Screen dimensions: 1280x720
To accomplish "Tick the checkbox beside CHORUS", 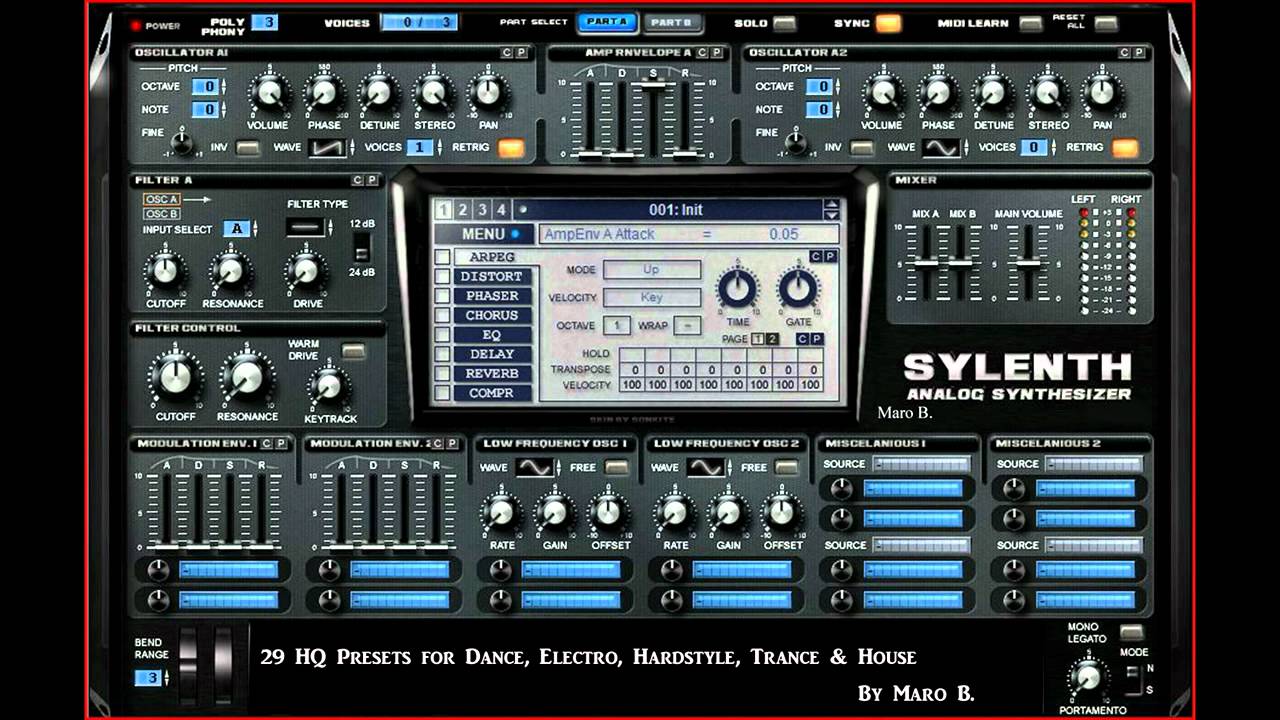I will click(443, 315).
